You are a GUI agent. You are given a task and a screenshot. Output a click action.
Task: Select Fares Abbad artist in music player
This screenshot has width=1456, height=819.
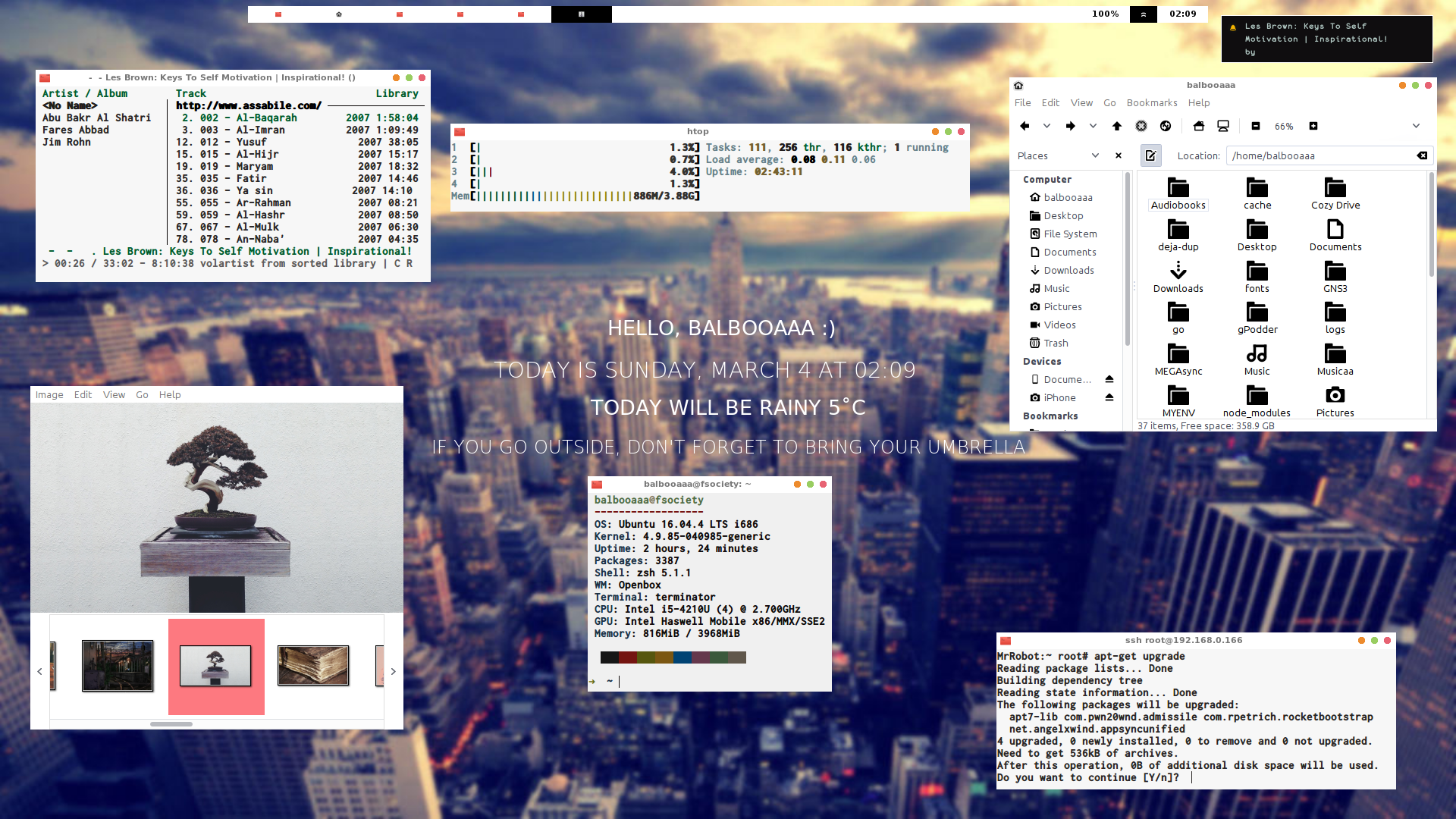[x=76, y=130]
